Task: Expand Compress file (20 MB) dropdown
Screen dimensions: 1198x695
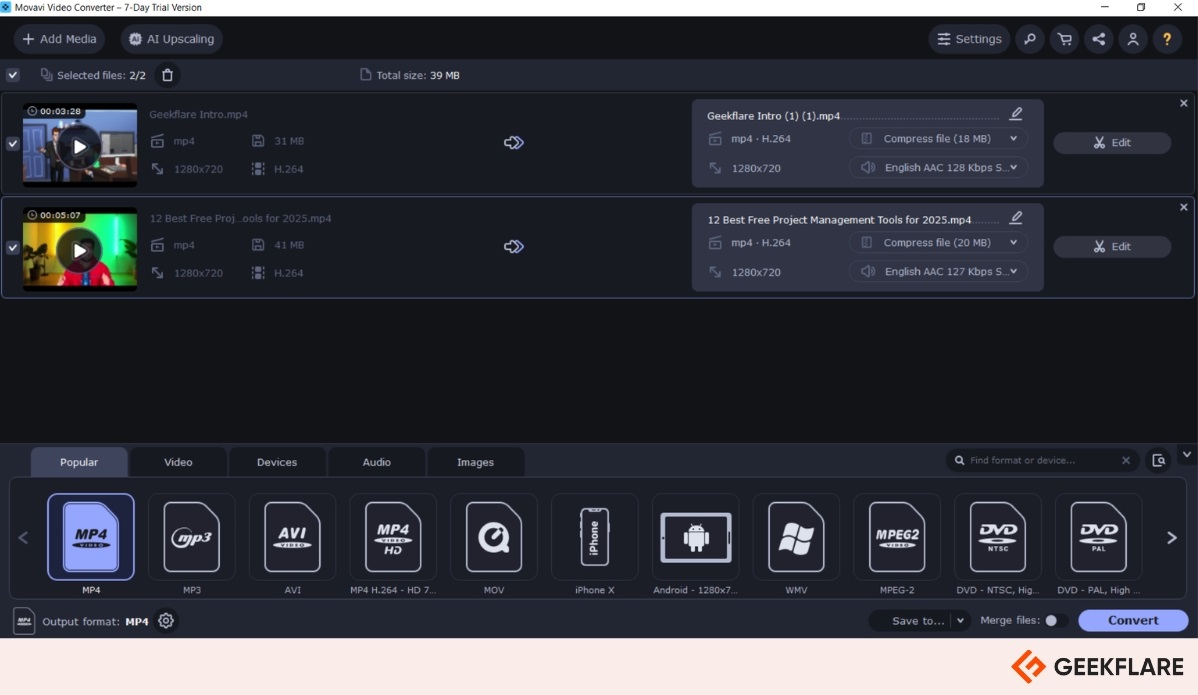Action: (938, 243)
